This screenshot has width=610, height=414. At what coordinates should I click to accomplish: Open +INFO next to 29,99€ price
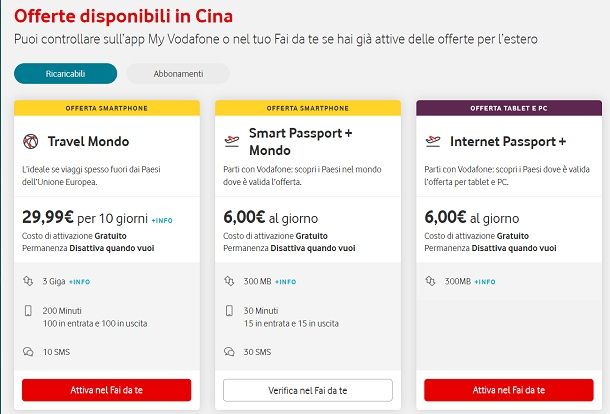coord(162,217)
